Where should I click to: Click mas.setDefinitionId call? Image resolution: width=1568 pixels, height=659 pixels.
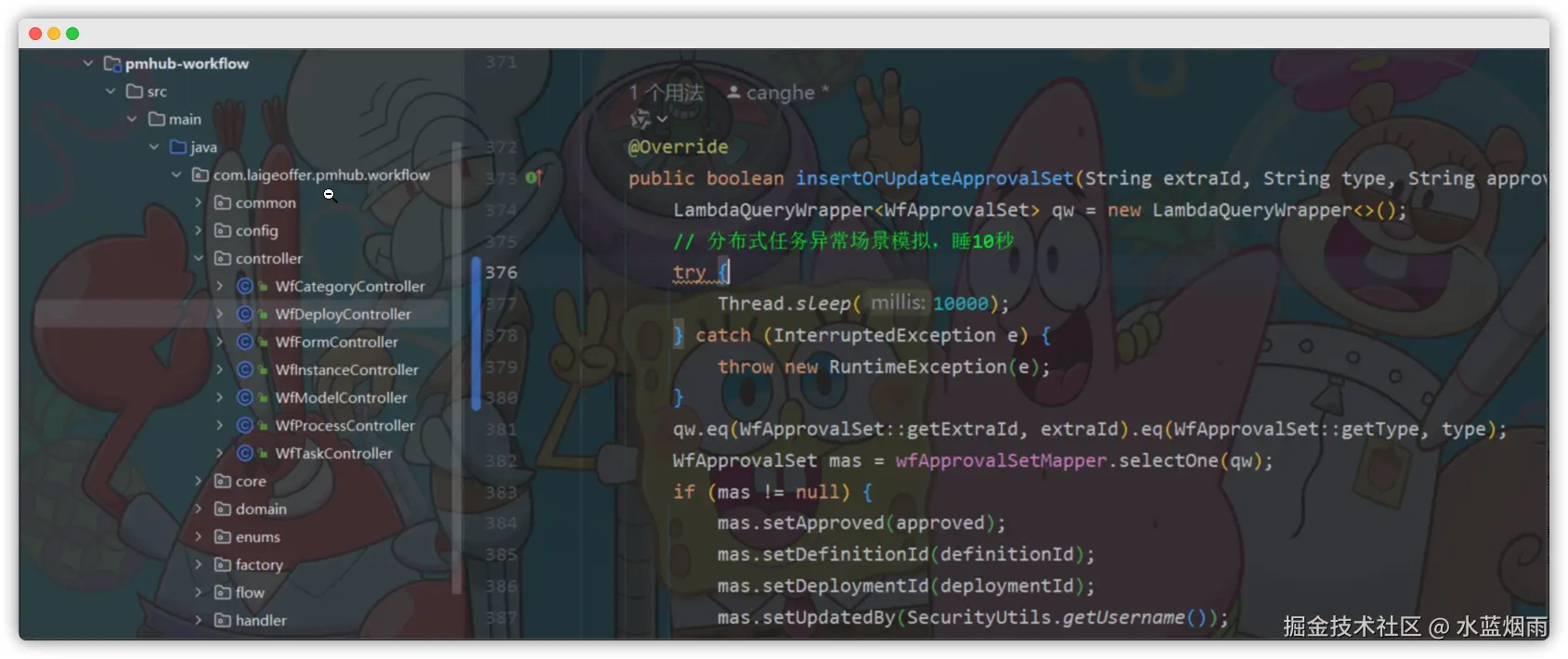[x=905, y=554]
